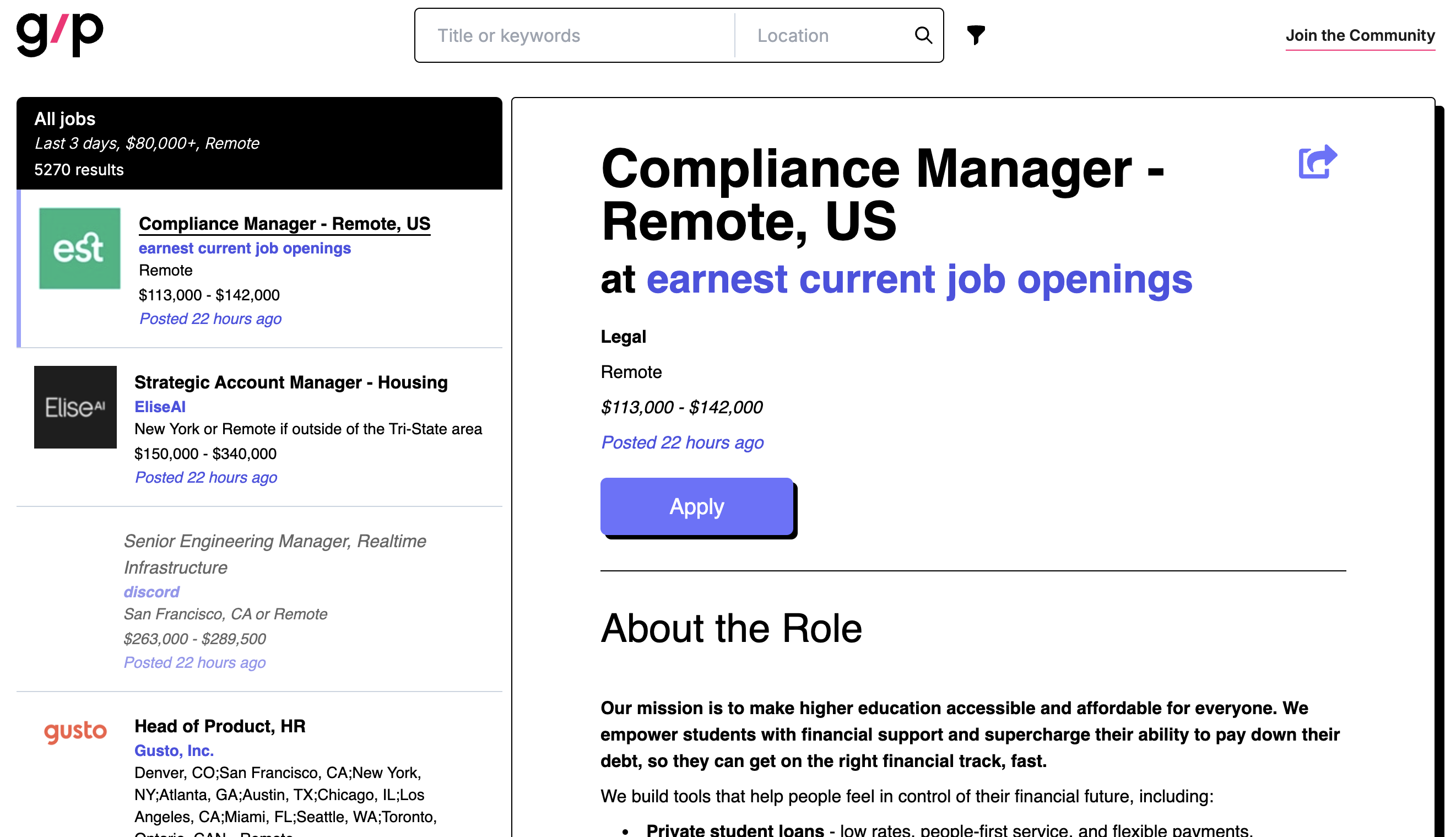
Task: Open the Join the Community link
Action: pos(1360,36)
